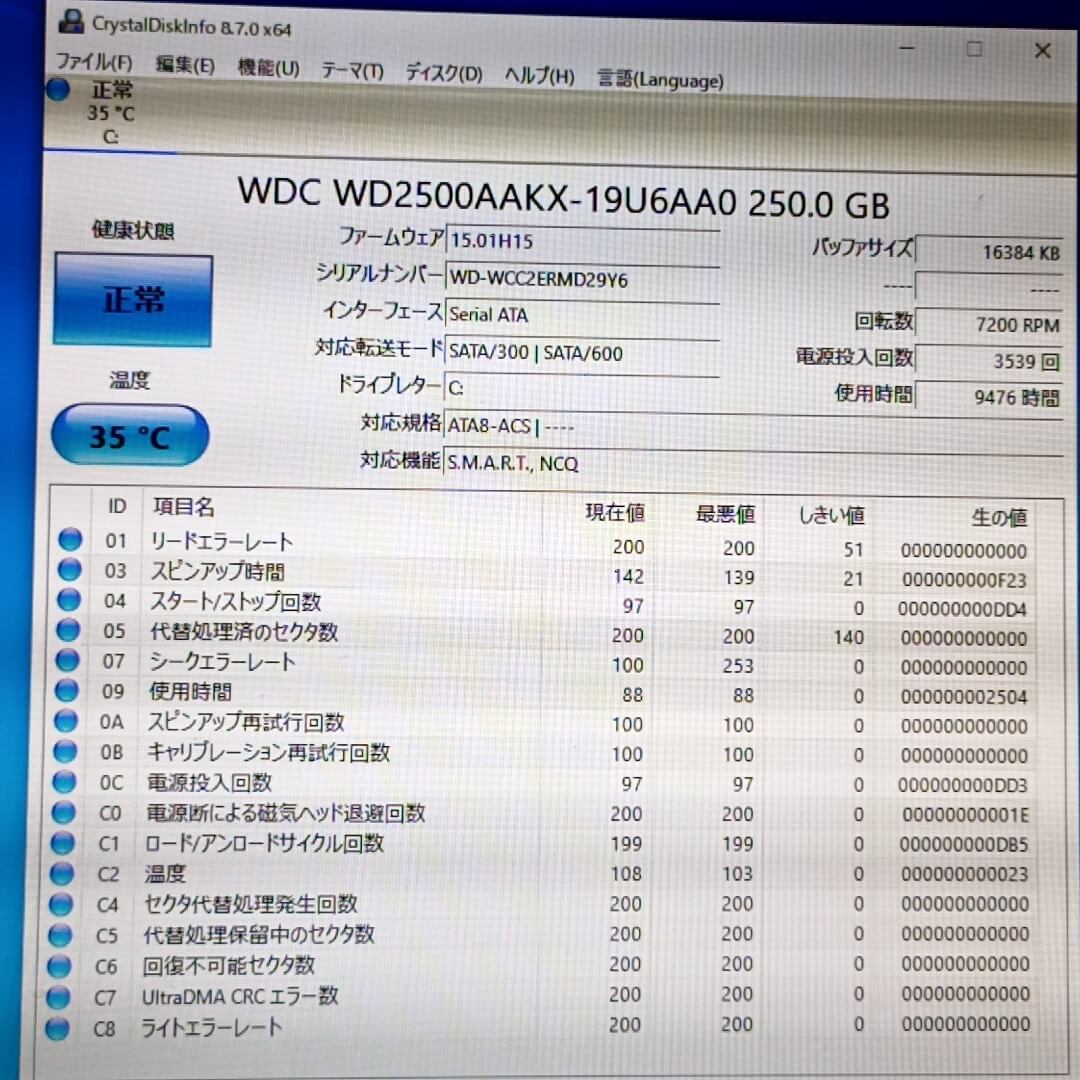Viewport: 1080px width, 1080px height.
Task: Click the 現在値 column header
Action: [615, 512]
